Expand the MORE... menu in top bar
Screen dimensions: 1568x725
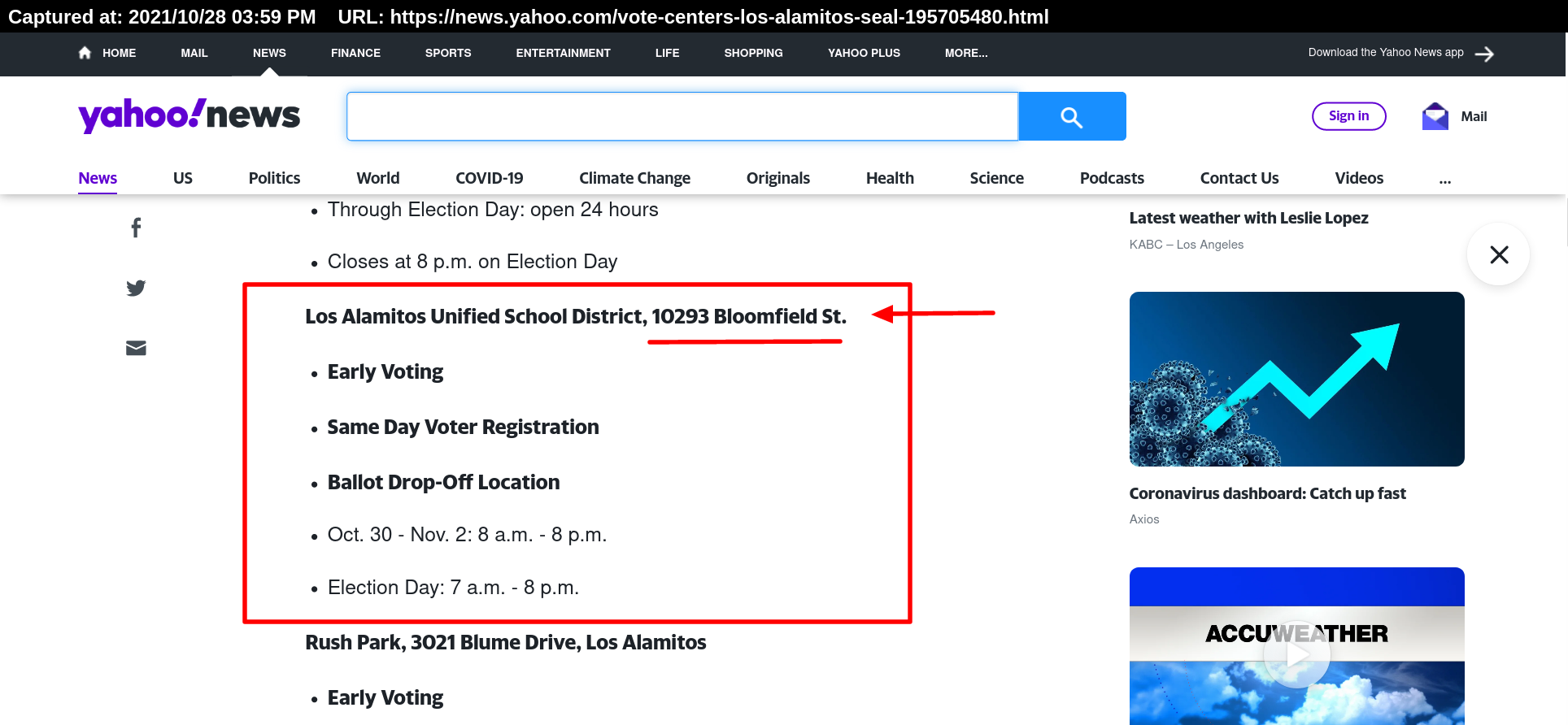966,53
